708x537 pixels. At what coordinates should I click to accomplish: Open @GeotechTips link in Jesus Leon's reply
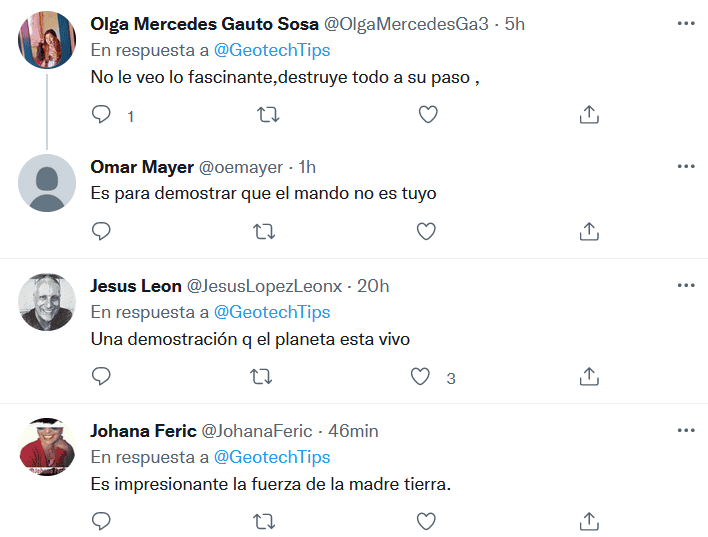pos(272,313)
